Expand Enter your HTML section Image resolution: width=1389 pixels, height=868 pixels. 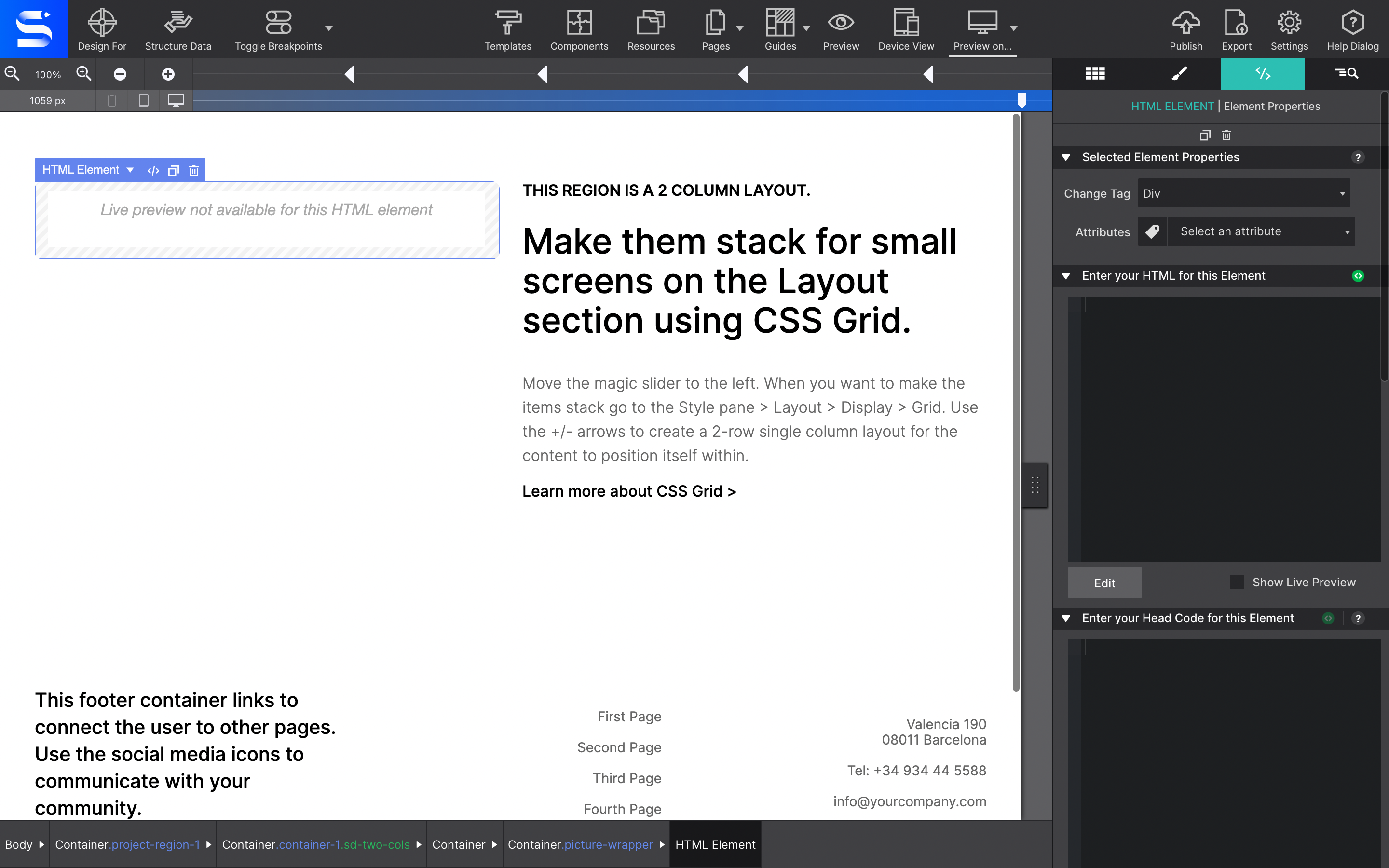click(x=1067, y=275)
